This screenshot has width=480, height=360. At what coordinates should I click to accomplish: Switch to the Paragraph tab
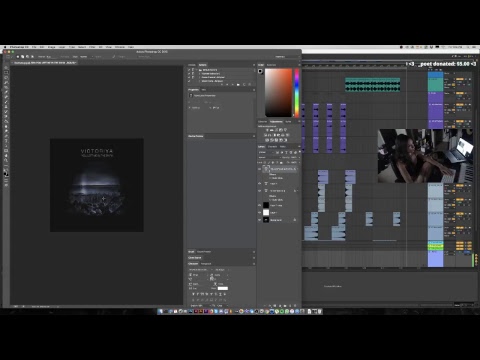tap(206, 264)
